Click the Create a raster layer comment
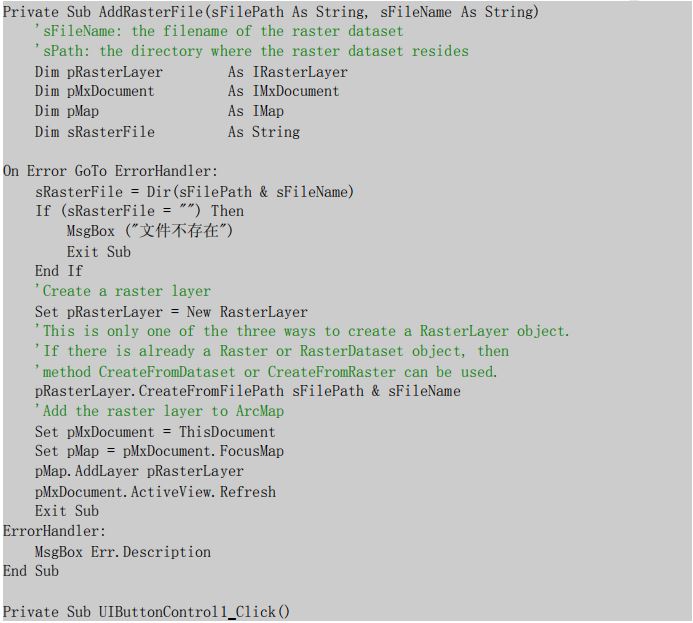This screenshot has width=693, height=623. (122, 291)
